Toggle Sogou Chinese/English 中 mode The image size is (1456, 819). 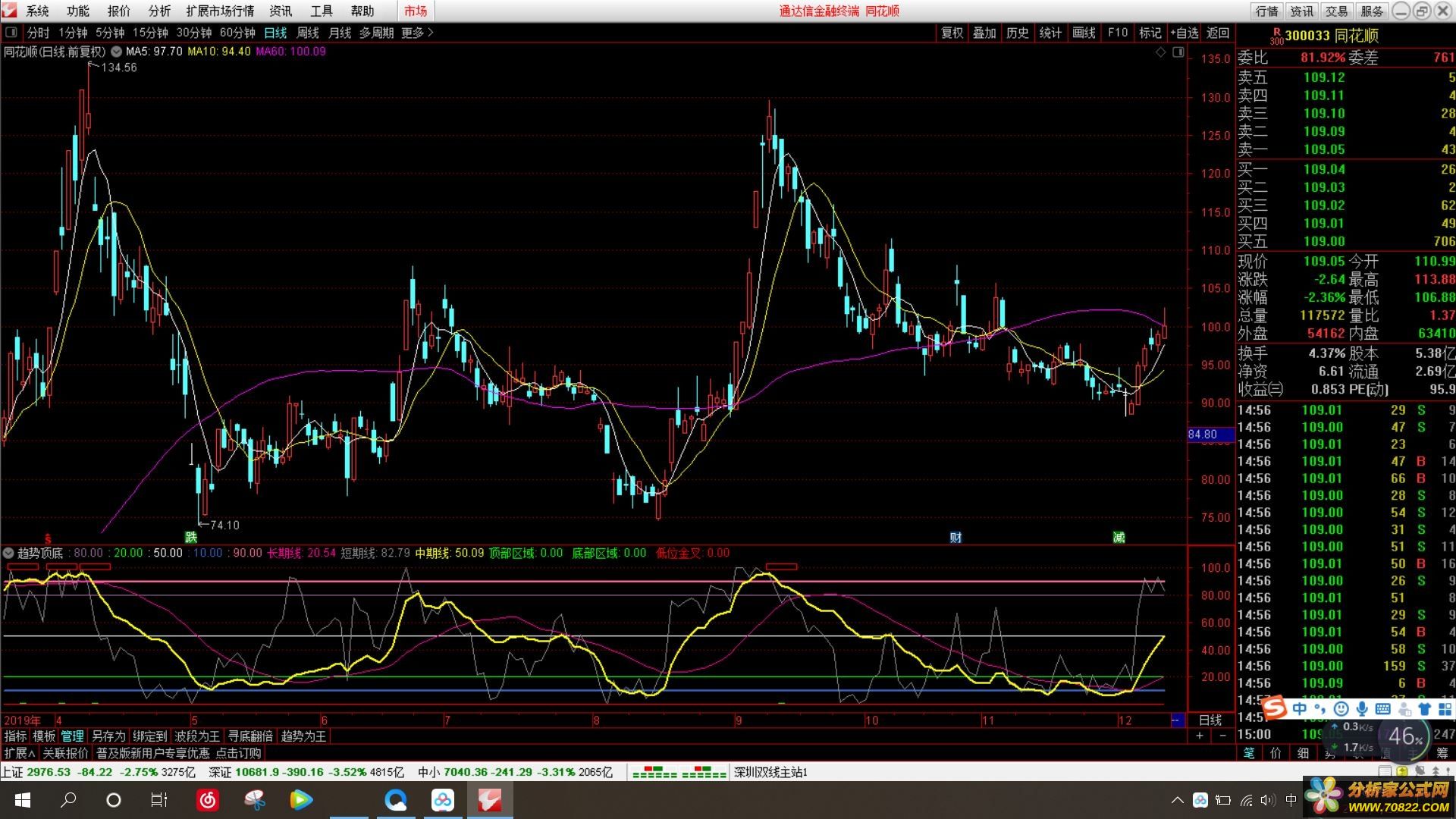point(1300,708)
